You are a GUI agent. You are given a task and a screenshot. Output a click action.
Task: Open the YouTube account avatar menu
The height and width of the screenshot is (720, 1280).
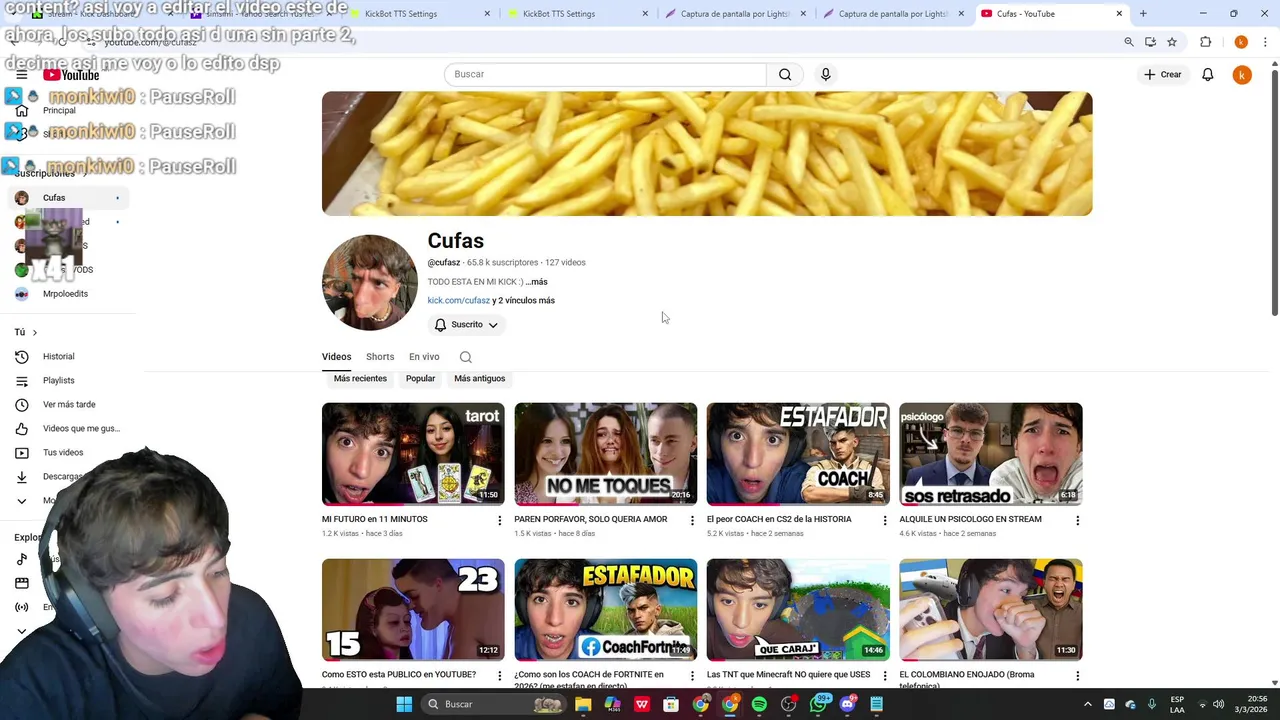tap(1241, 74)
